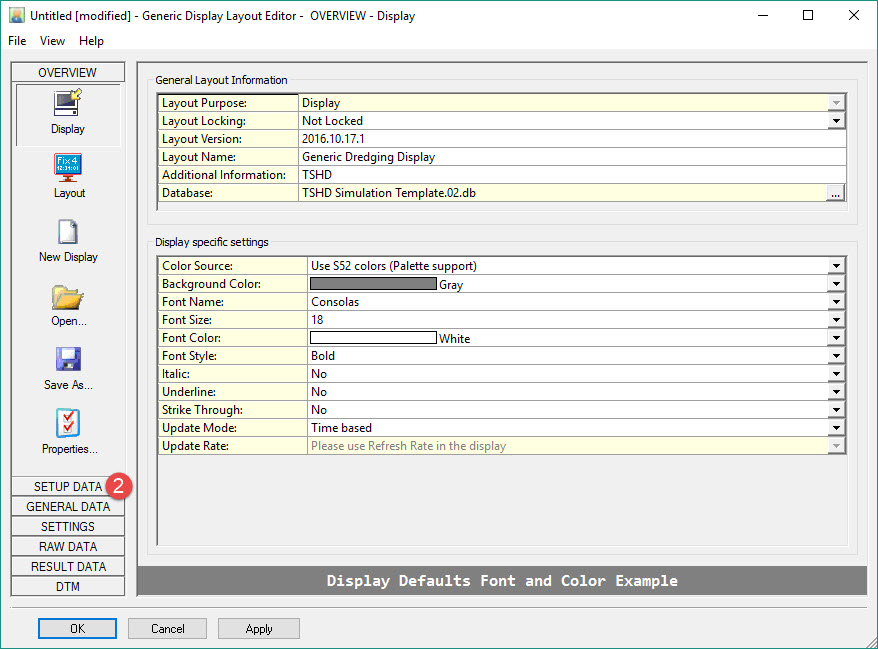Open the Help menu

pyautogui.click(x=91, y=41)
